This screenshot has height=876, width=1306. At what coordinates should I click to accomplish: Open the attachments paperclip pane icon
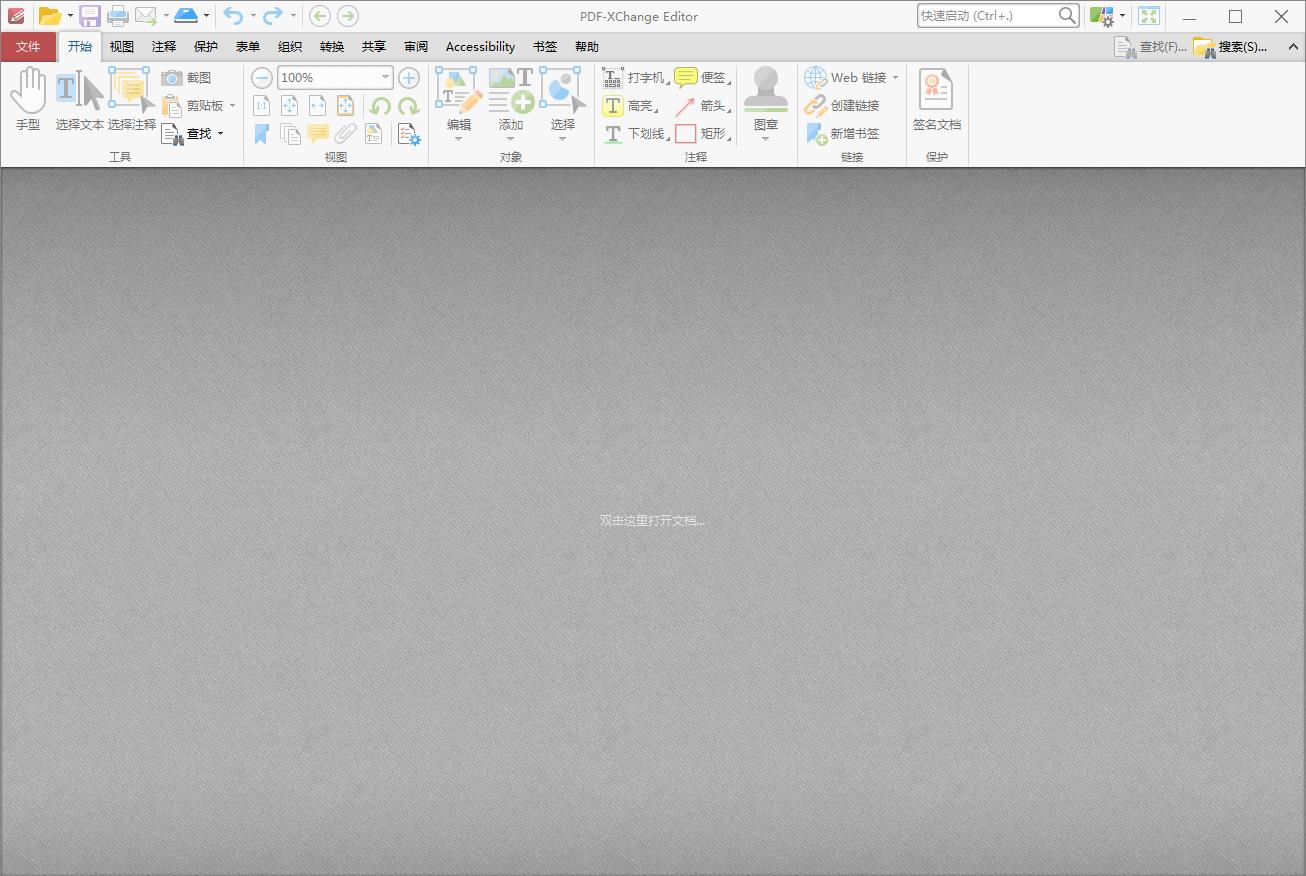(x=346, y=134)
